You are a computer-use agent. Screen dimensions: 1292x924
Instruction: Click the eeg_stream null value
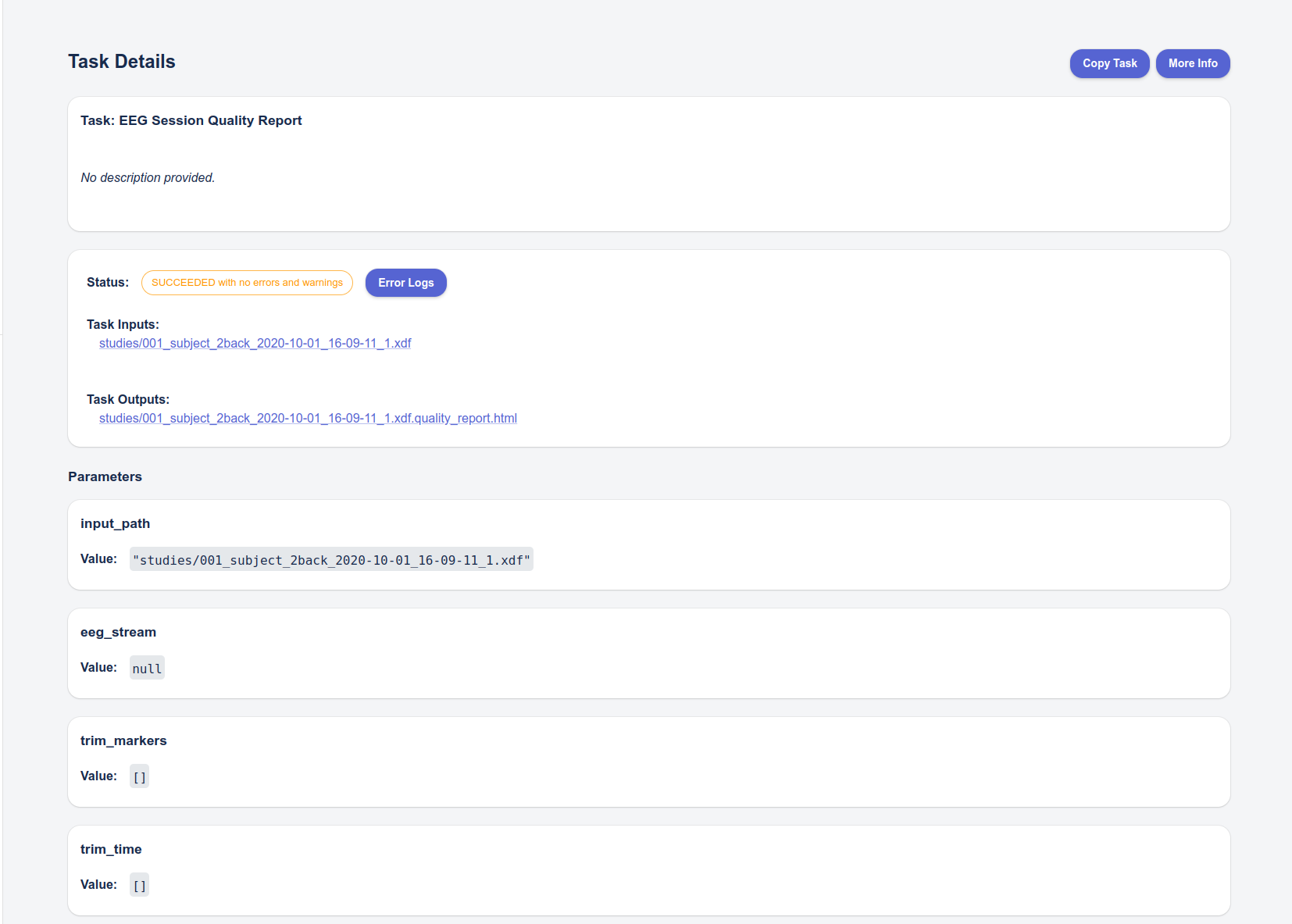pyautogui.click(x=147, y=669)
